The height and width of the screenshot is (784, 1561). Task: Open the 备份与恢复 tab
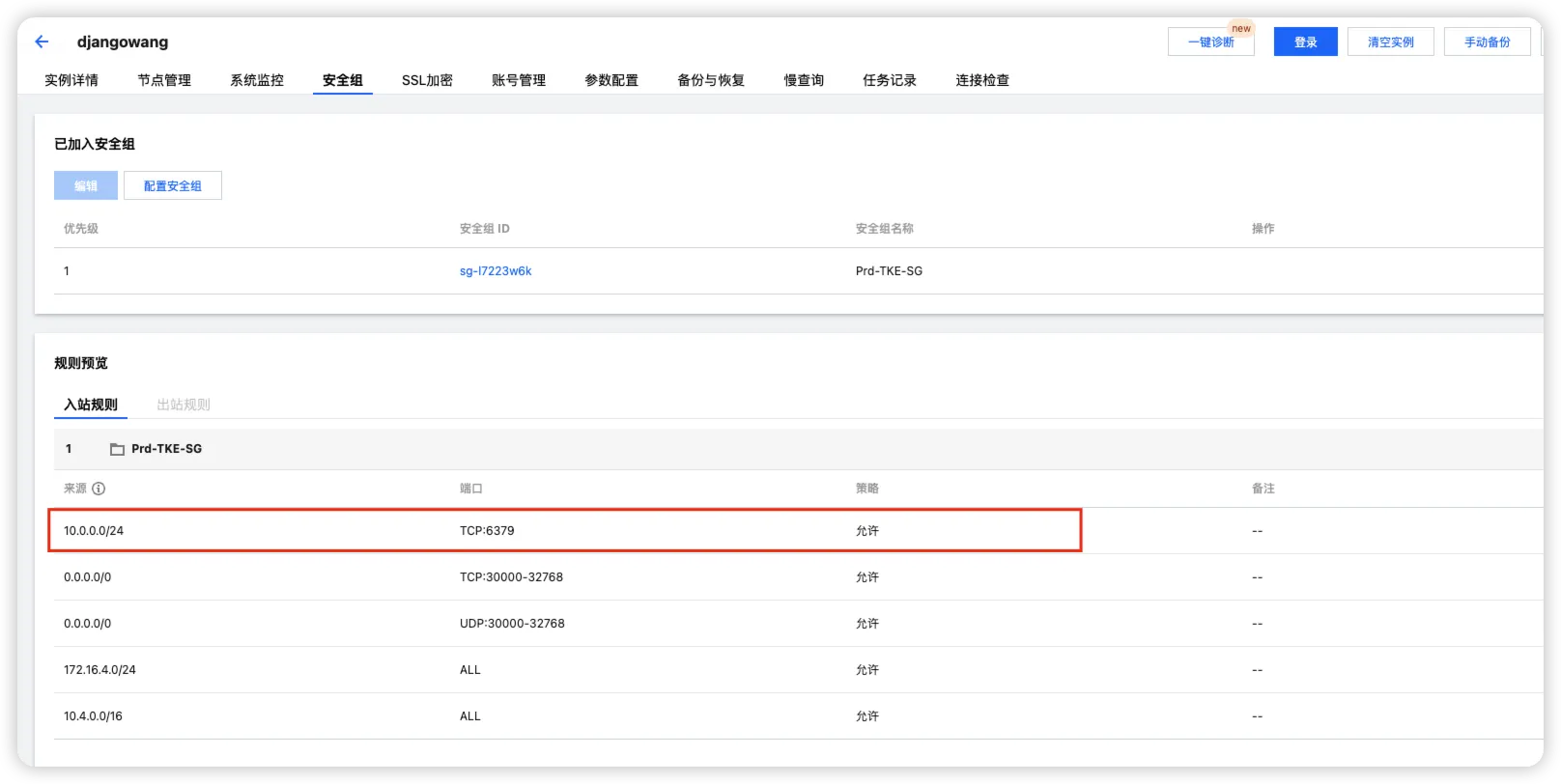[711, 80]
